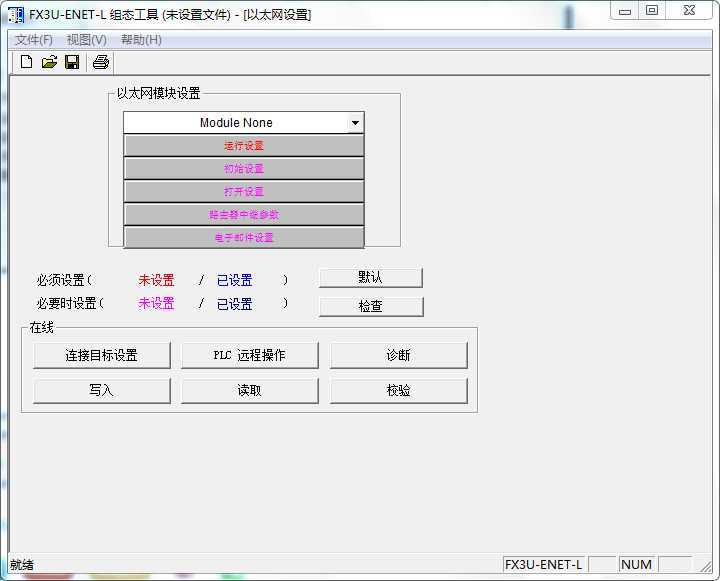Click the New file toolbar icon
720x581 pixels.
[26, 62]
